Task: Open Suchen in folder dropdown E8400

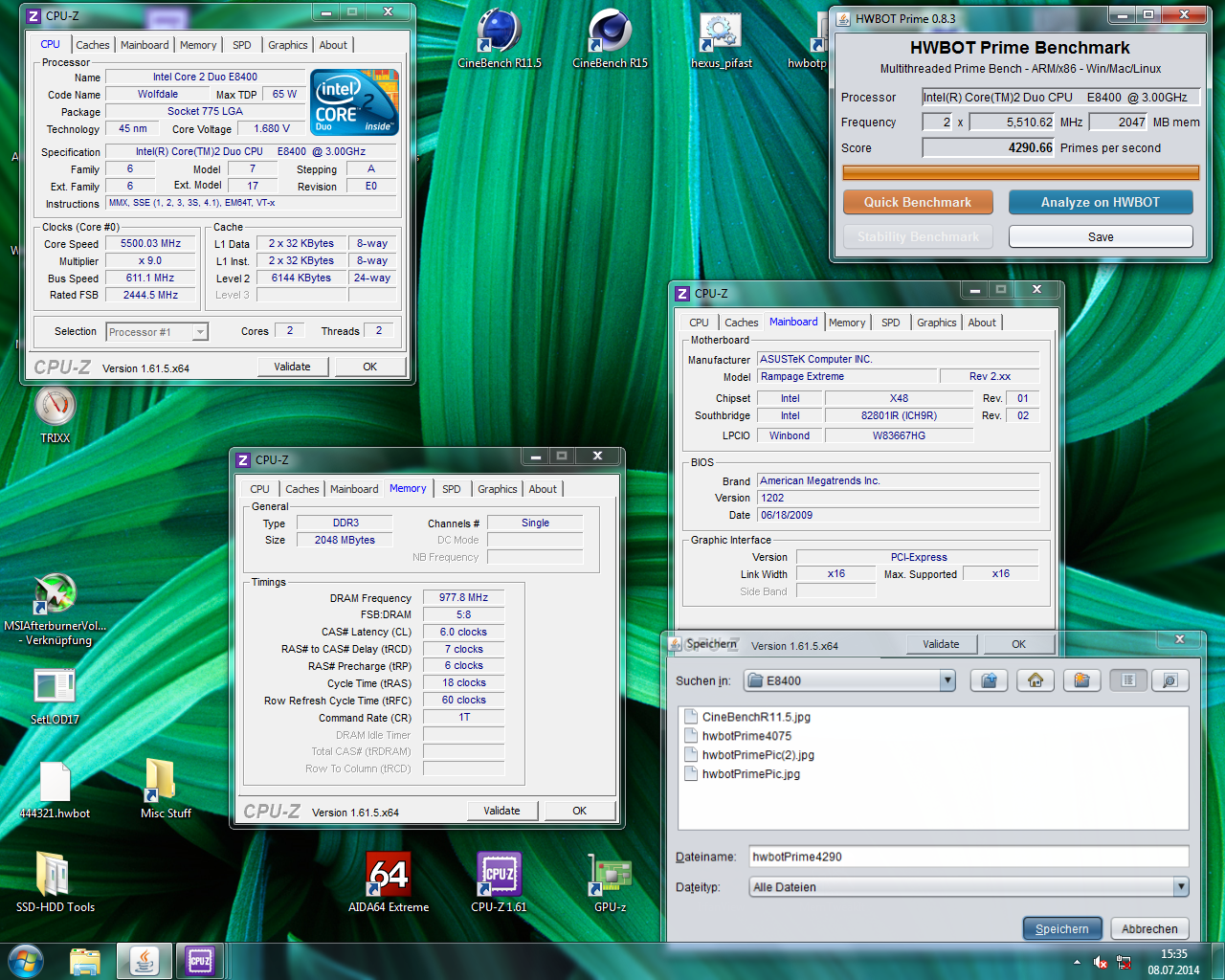Action: point(850,680)
